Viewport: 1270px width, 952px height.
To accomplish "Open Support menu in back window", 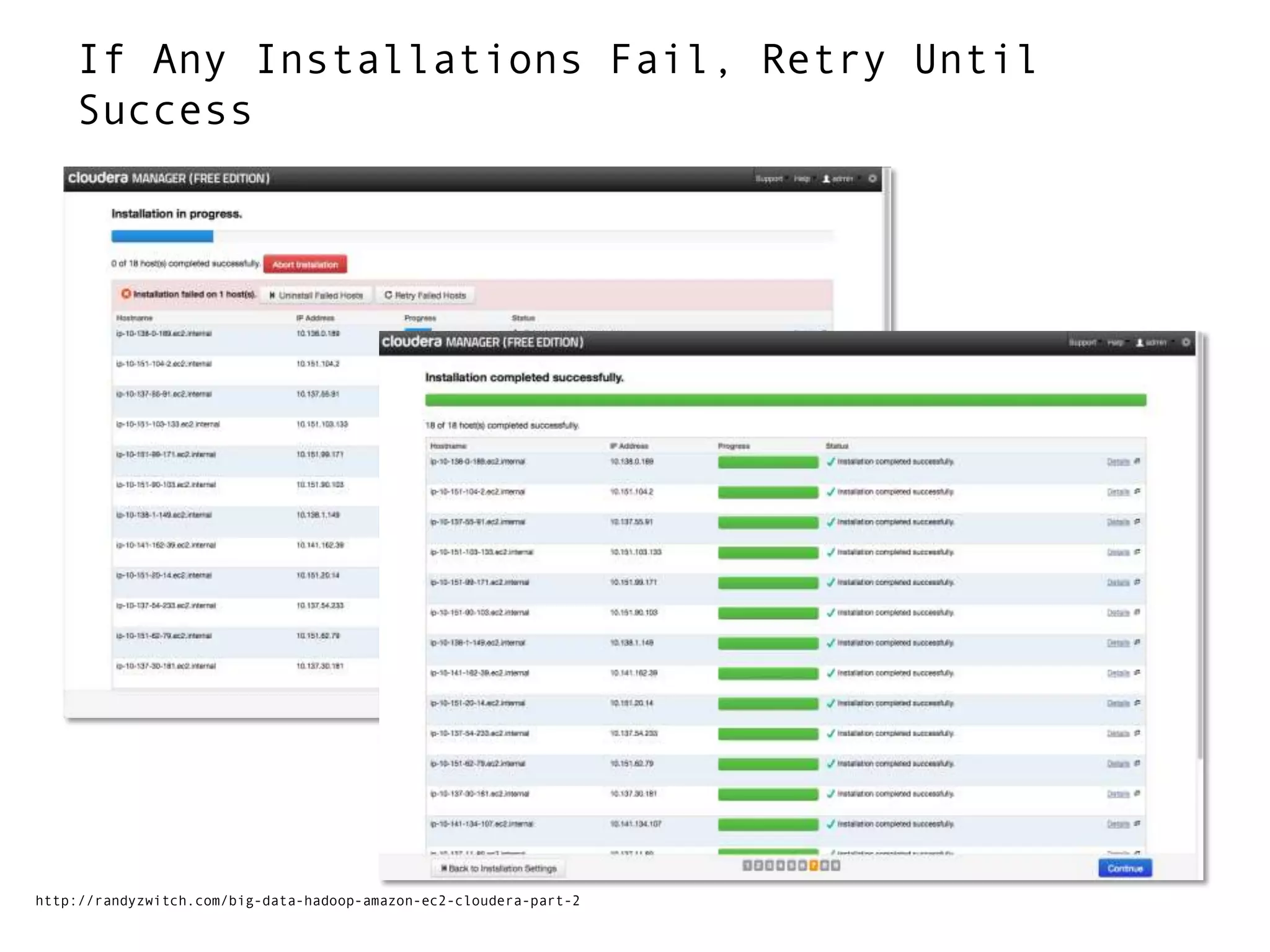I will 769,178.
